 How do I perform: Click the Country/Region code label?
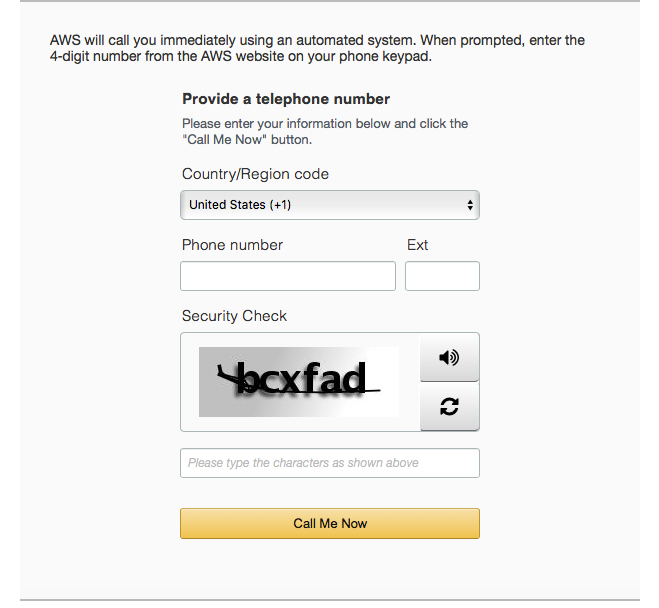click(255, 174)
